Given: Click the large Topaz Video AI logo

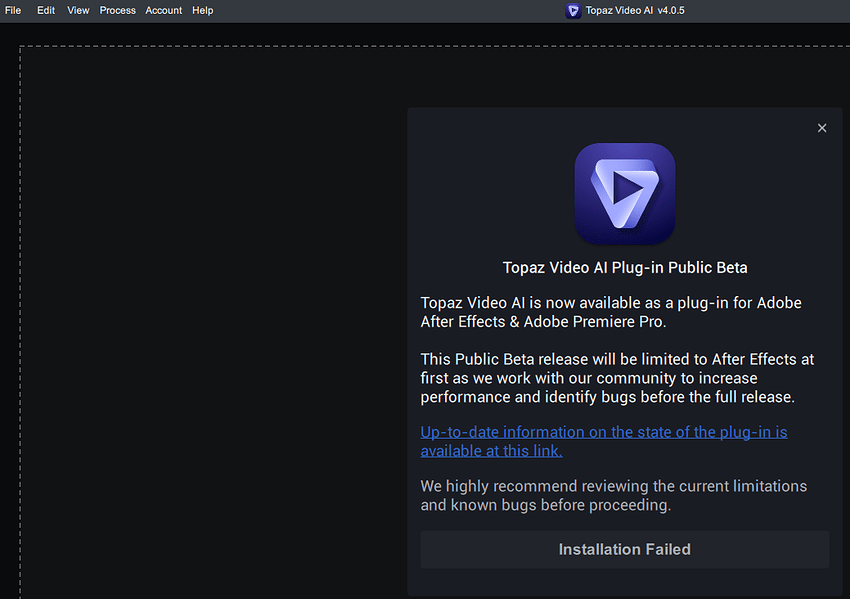Looking at the screenshot, I should click(624, 193).
